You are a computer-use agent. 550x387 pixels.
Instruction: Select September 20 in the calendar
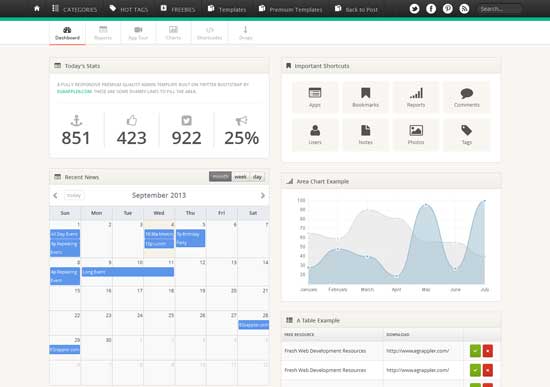pyautogui.click(x=222, y=298)
